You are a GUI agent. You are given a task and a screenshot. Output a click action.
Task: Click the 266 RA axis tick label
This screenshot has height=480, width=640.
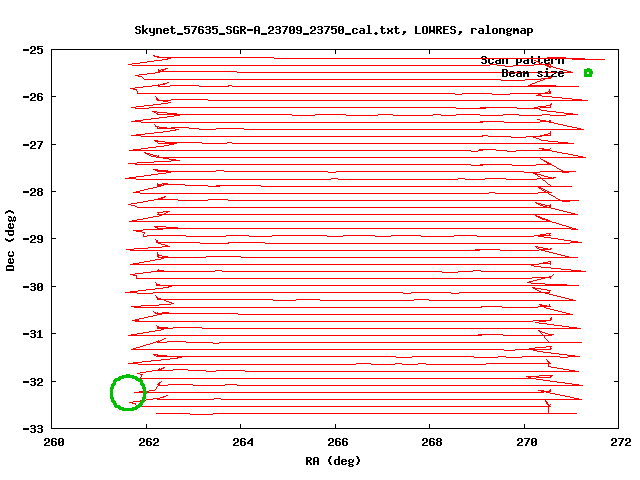tap(338, 442)
